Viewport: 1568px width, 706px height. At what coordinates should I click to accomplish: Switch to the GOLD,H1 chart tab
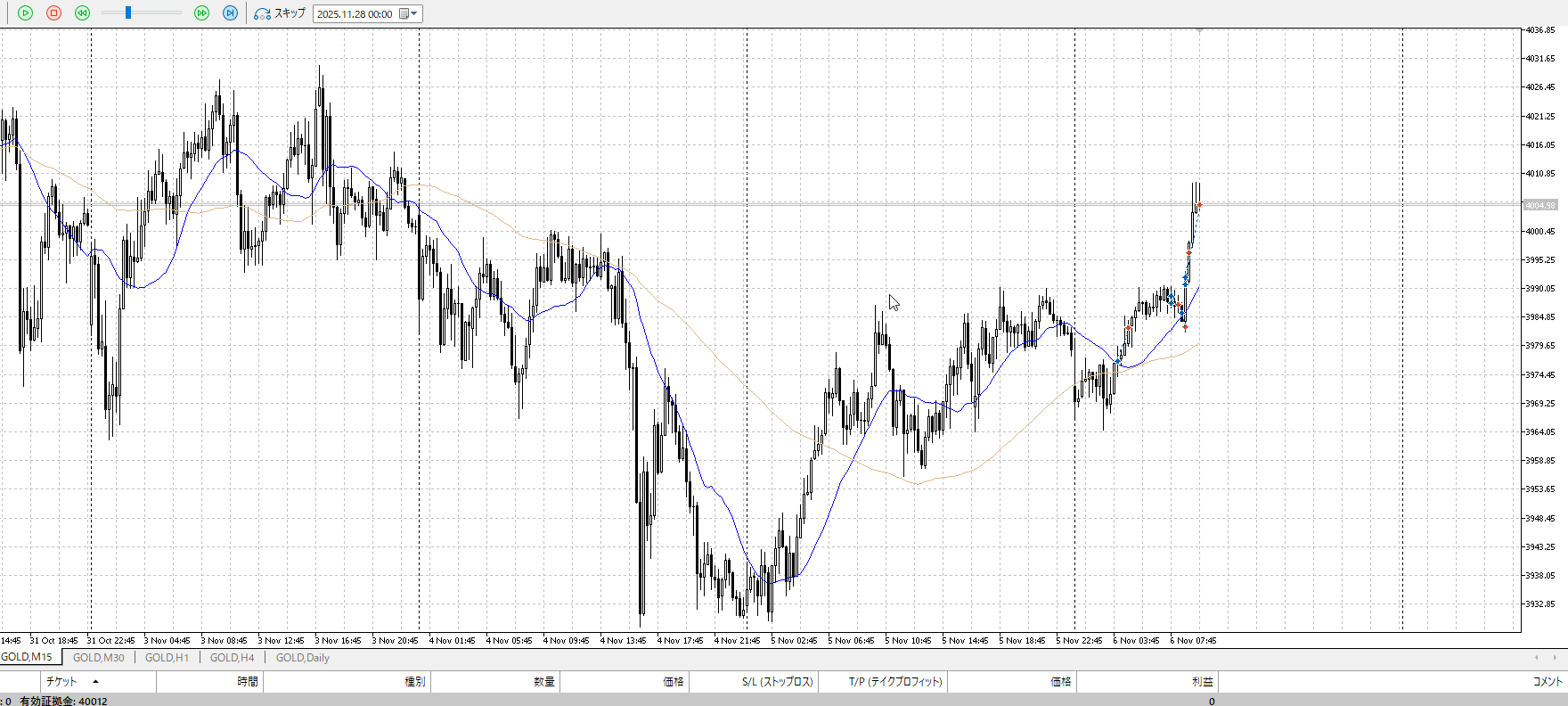tap(167, 658)
